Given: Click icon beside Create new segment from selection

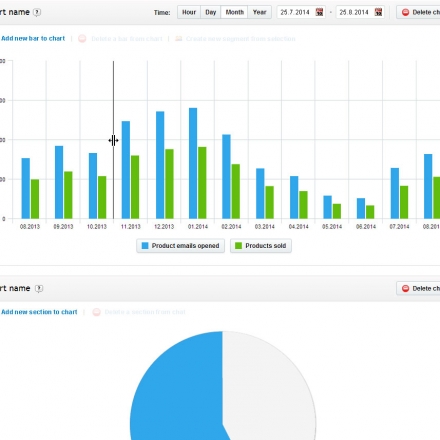Looking at the screenshot, I should [179, 39].
